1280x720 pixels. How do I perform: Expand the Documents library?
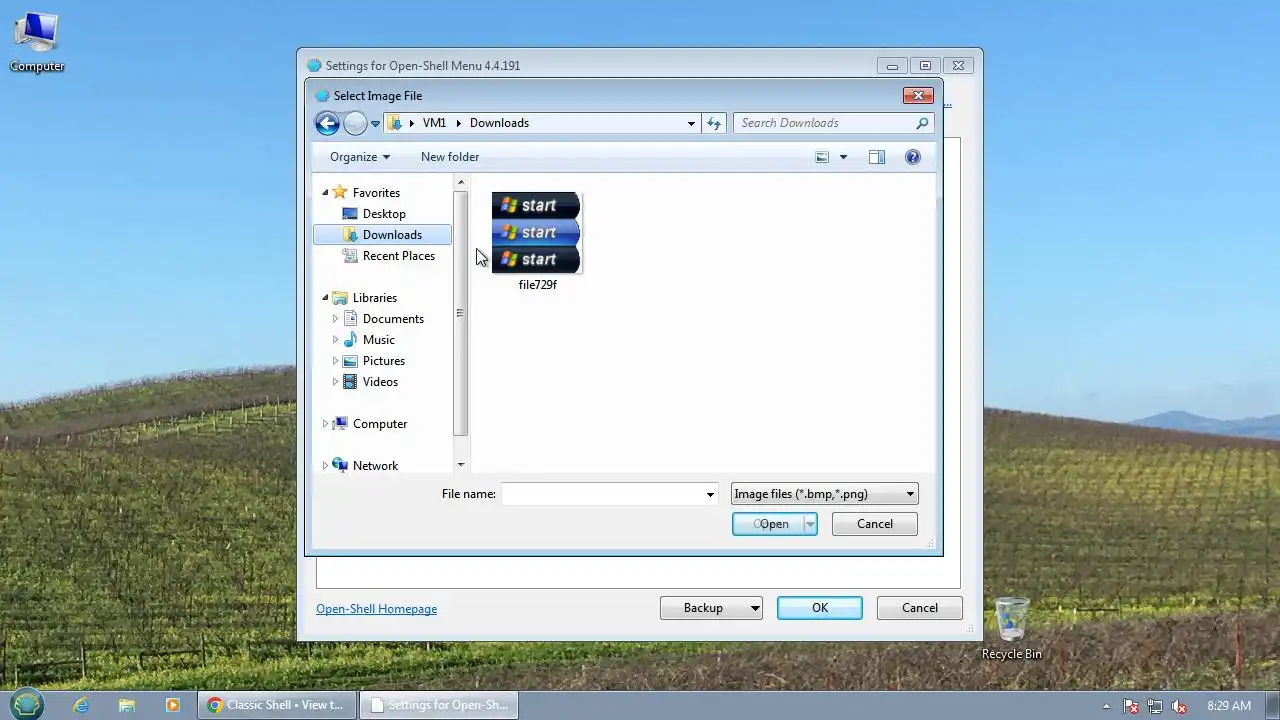click(x=335, y=319)
